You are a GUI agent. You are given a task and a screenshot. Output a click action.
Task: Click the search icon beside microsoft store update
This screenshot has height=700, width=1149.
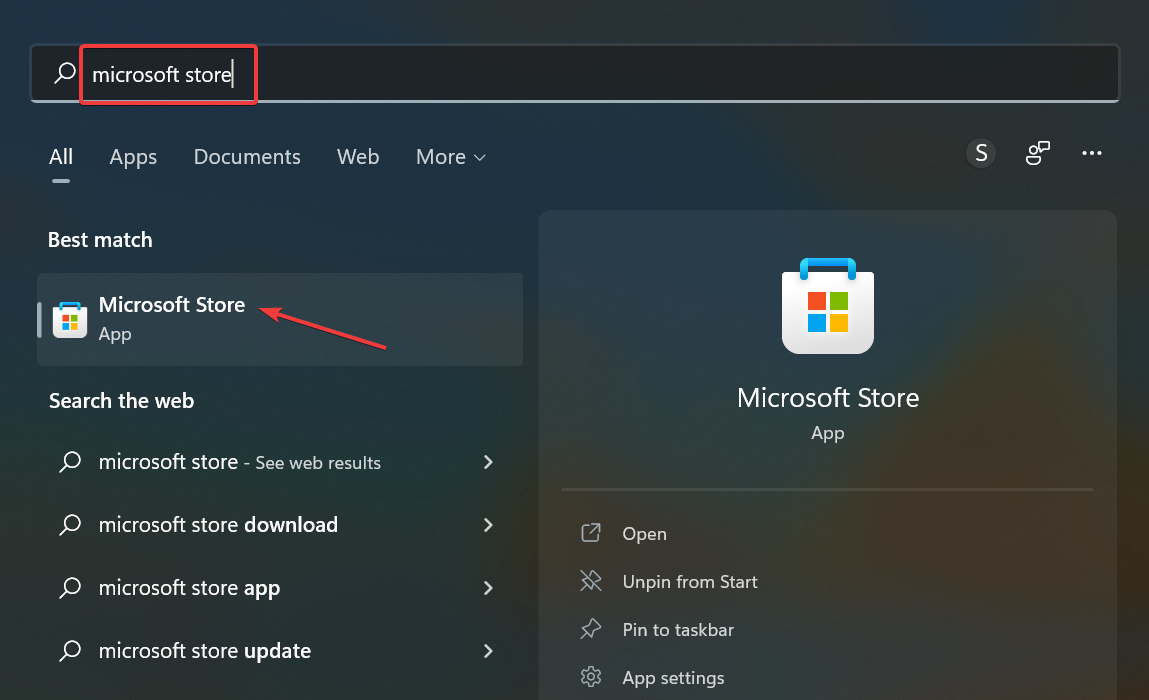pyautogui.click(x=70, y=650)
